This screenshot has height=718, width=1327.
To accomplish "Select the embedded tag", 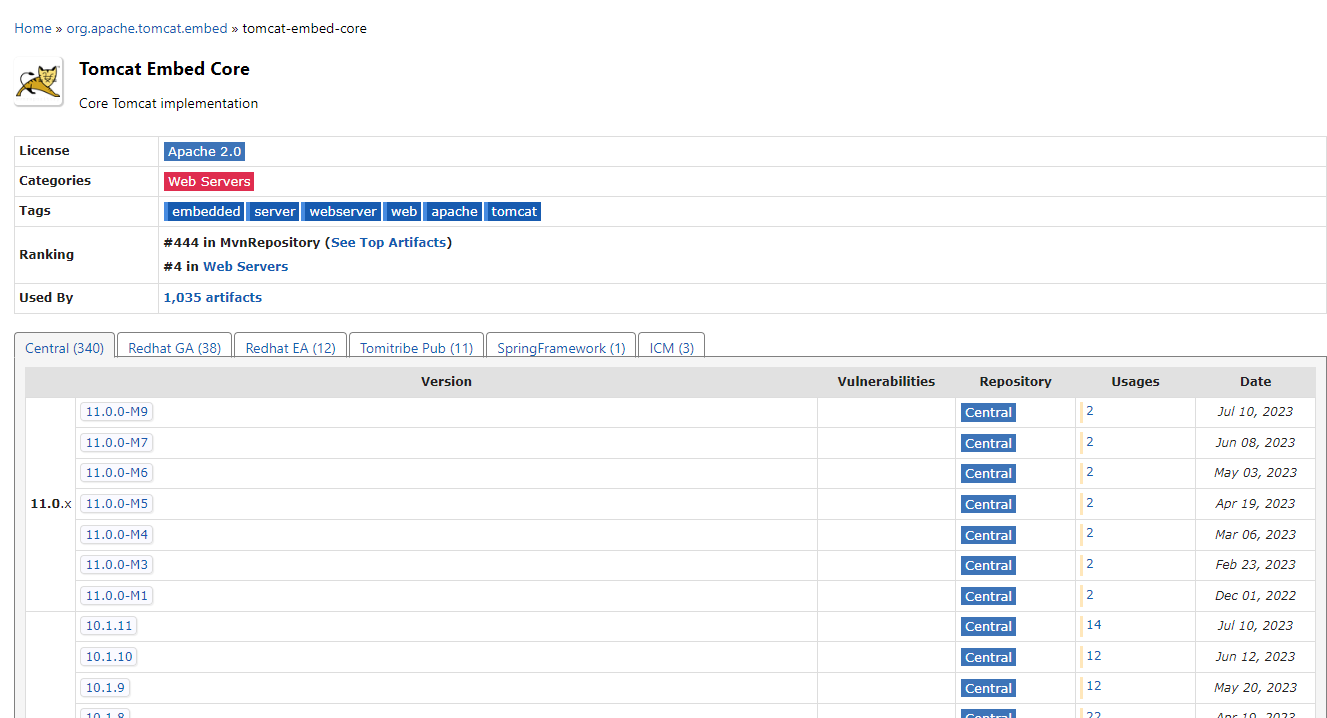I will (205, 211).
